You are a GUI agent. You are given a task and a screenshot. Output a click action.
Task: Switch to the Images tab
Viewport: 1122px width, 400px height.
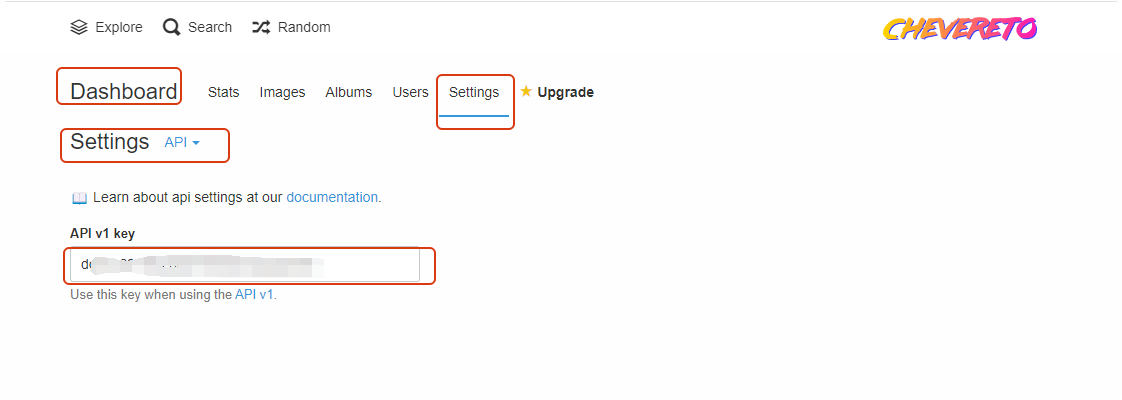click(x=282, y=92)
